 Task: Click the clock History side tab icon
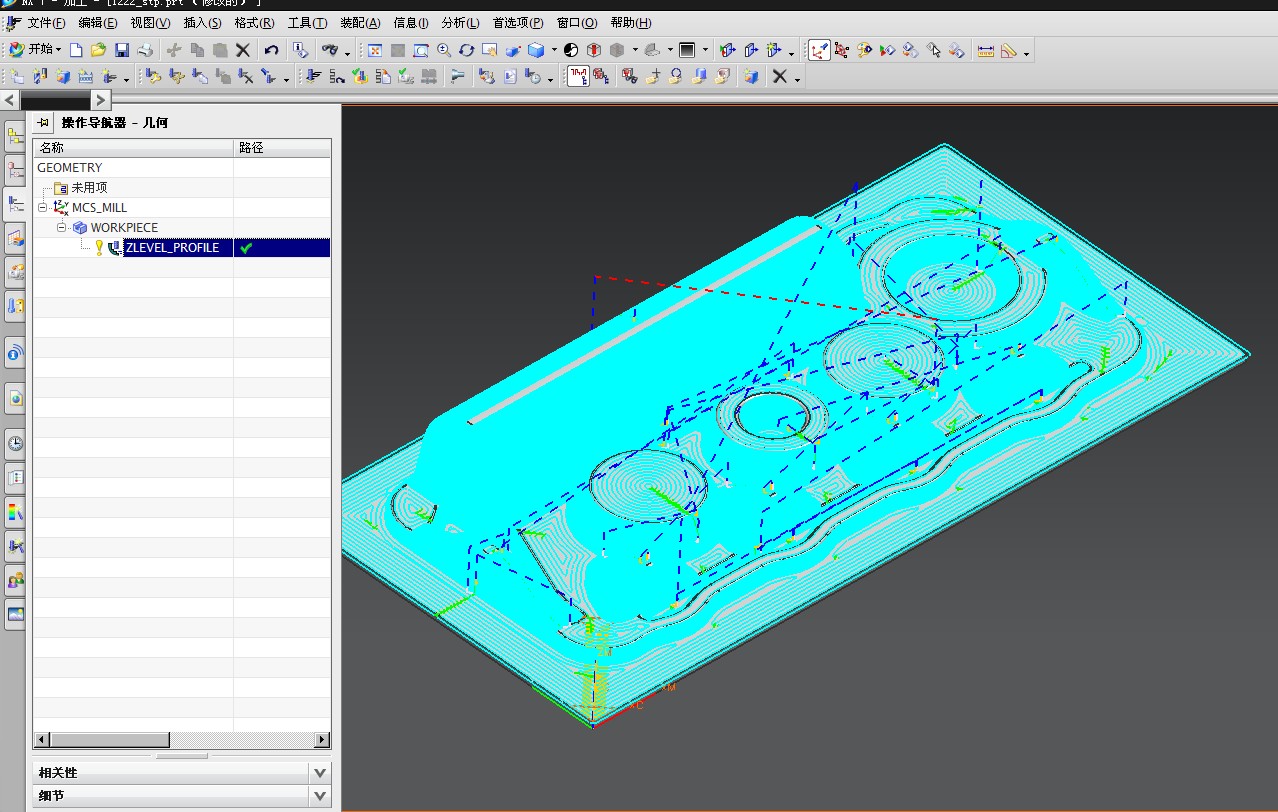[x=15, y=443]
